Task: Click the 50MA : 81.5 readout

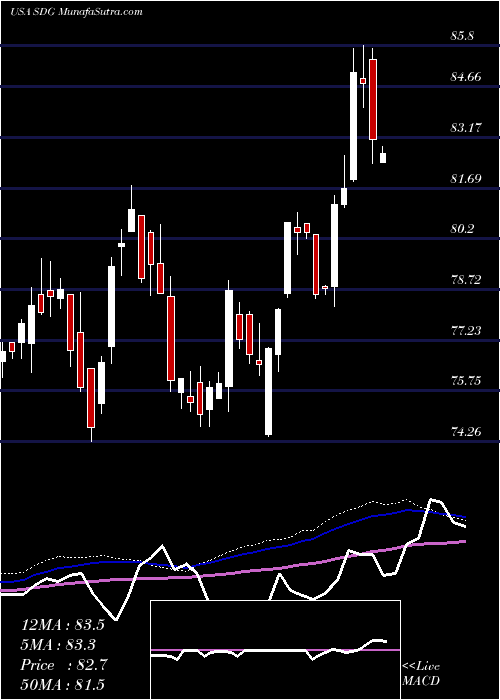Action: [x=62, y=685]
